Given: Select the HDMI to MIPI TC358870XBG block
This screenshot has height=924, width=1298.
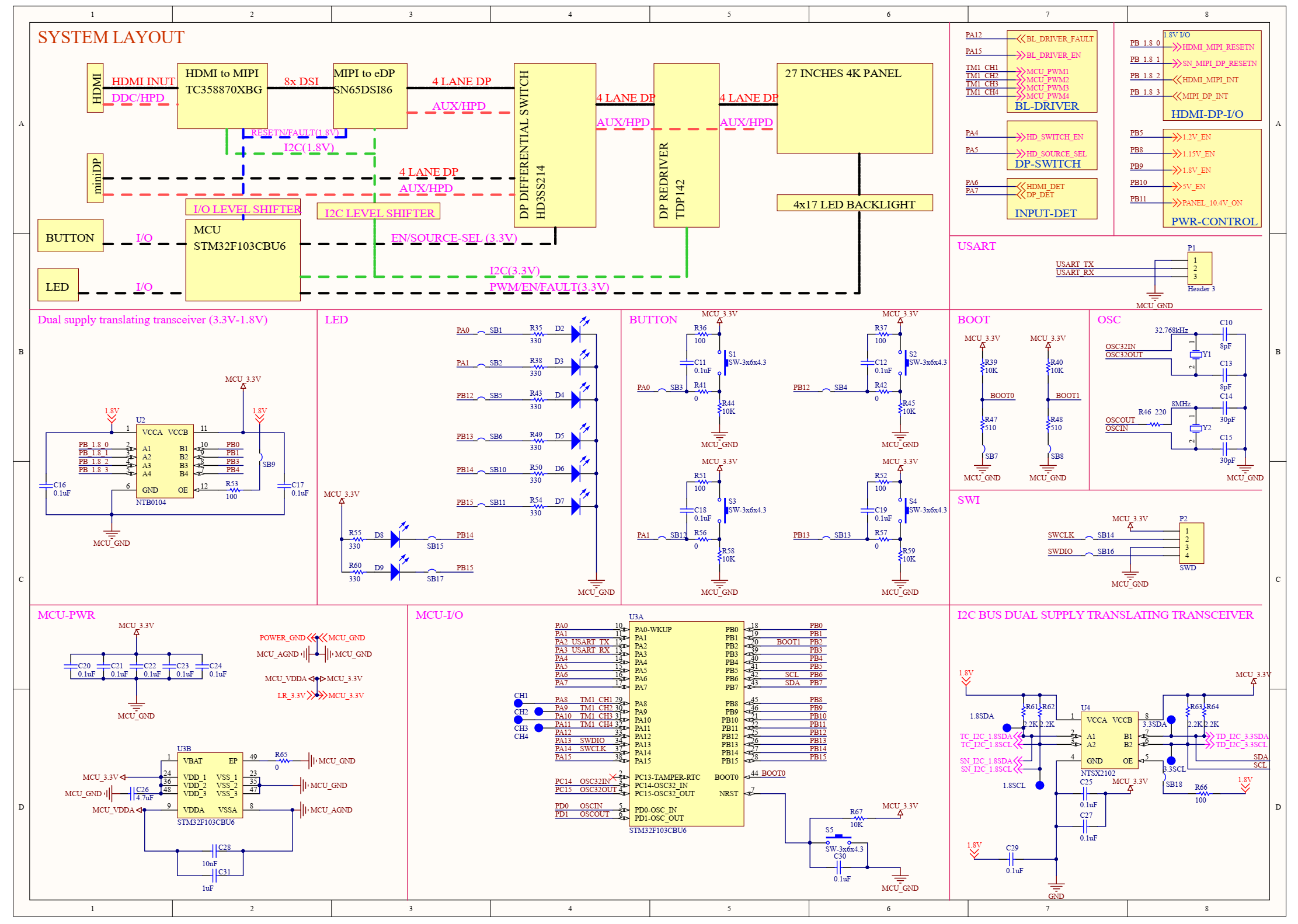Looking at the screenshot, I should tap(222, 96).
